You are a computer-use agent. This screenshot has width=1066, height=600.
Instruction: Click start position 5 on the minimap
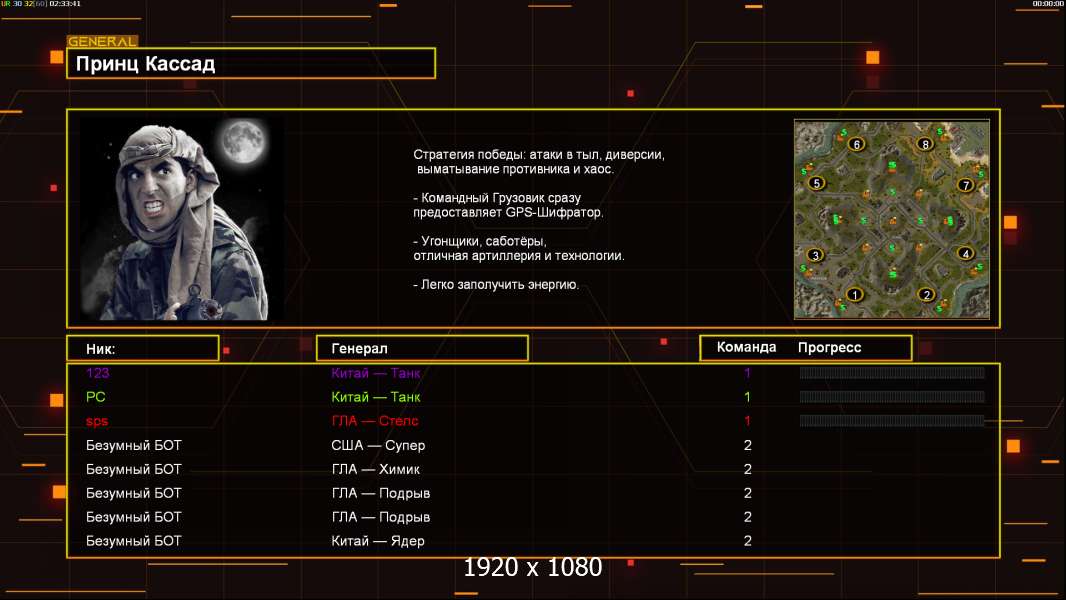816,183
